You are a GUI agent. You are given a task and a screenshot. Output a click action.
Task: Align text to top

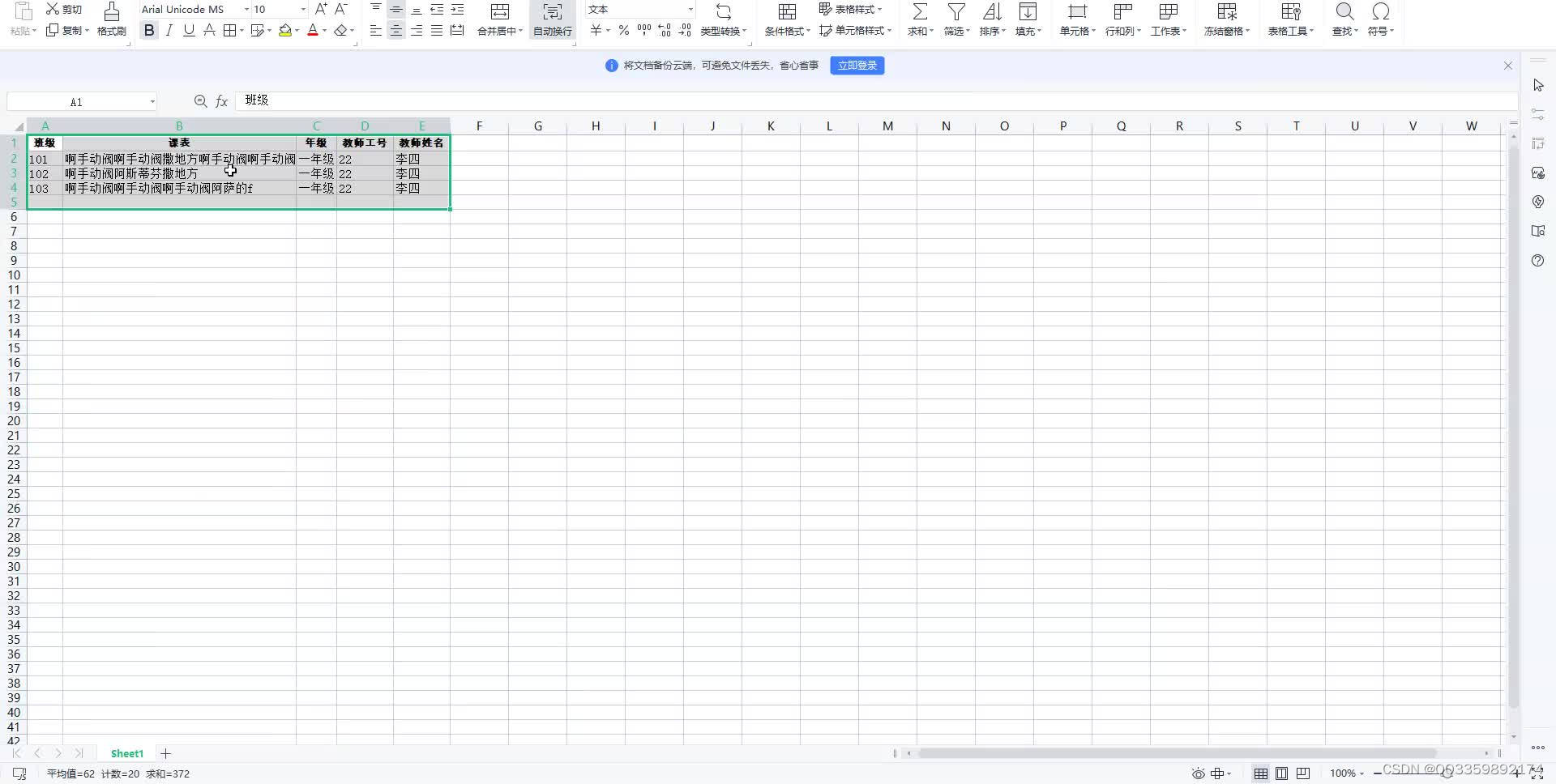(376, 10)
